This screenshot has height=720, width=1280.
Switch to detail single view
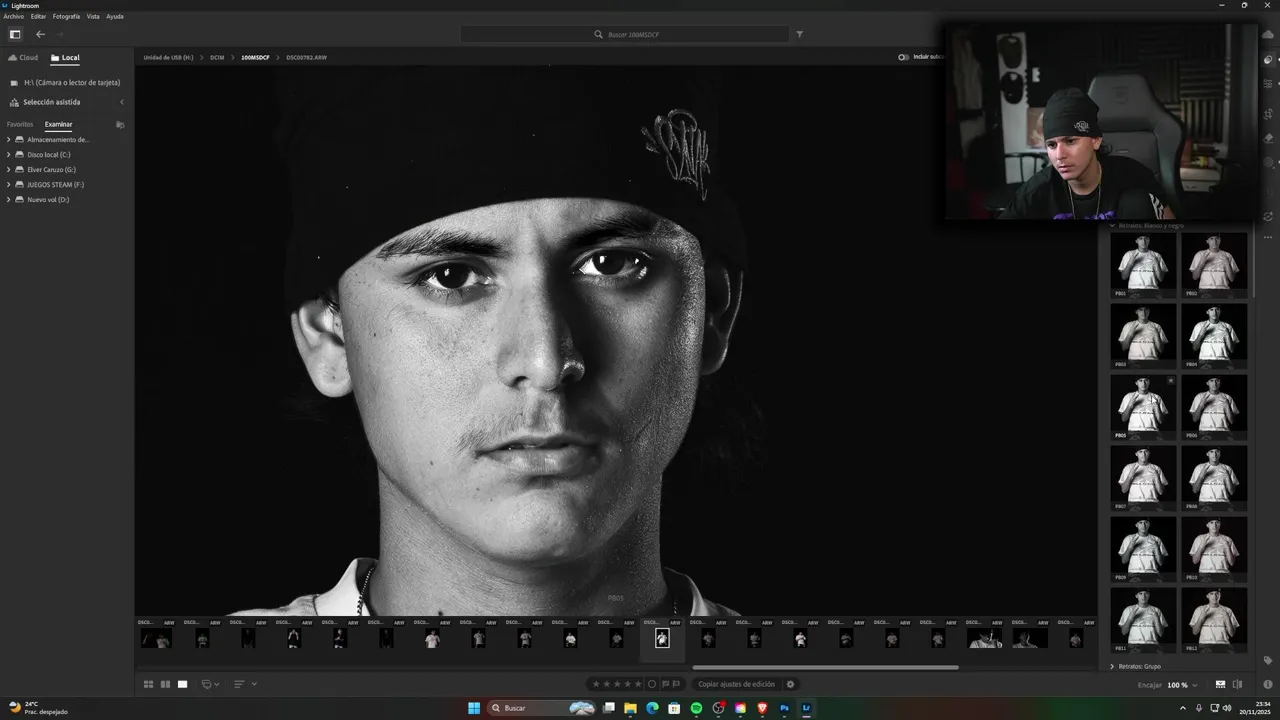tap(182, 684)
